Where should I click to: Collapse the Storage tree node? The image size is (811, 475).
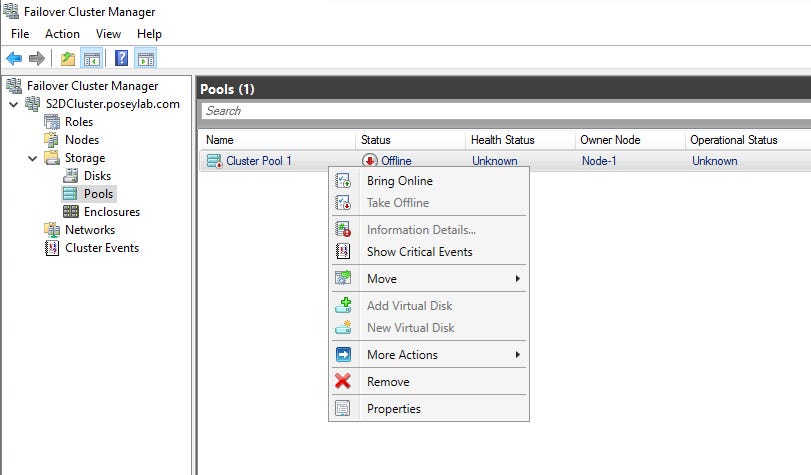(32, 158)
